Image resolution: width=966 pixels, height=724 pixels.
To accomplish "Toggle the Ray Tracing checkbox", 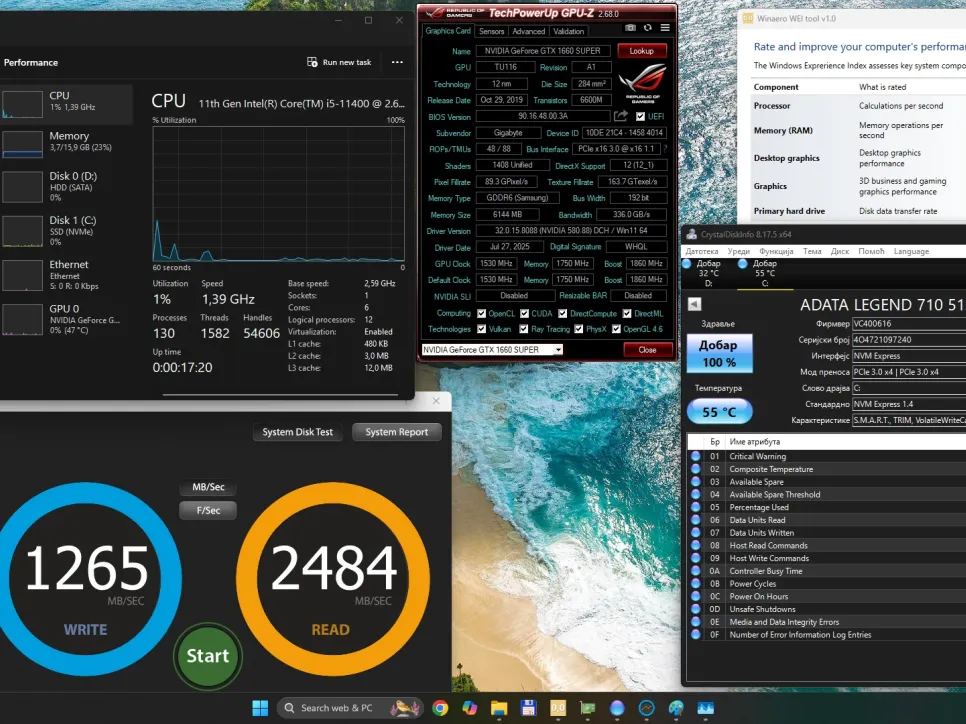I will [525, 329].
